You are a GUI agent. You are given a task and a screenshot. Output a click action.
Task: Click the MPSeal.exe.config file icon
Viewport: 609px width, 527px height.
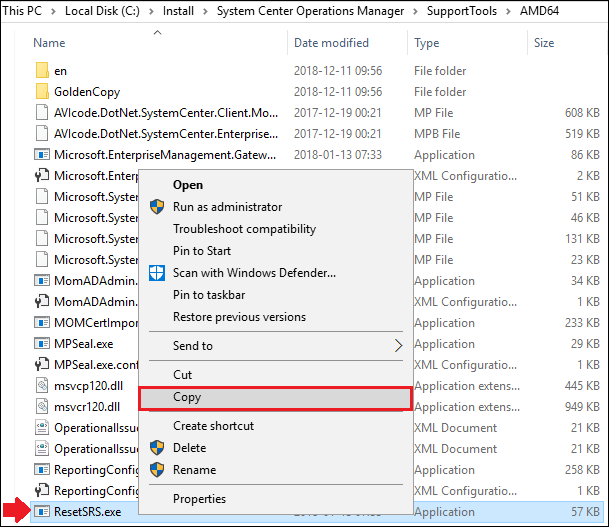pos(42,365)
